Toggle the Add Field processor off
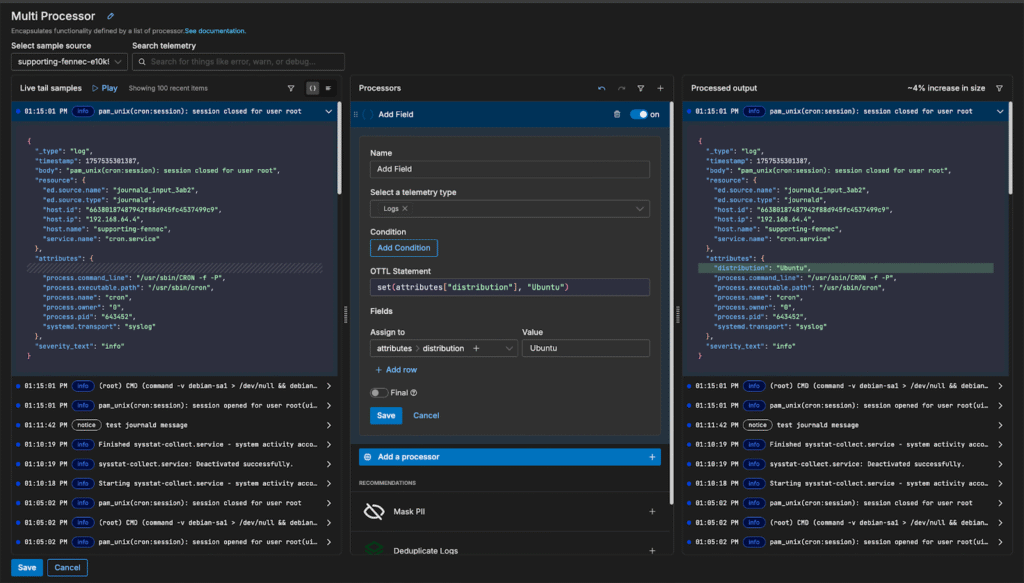 click(x=638, y=115)
